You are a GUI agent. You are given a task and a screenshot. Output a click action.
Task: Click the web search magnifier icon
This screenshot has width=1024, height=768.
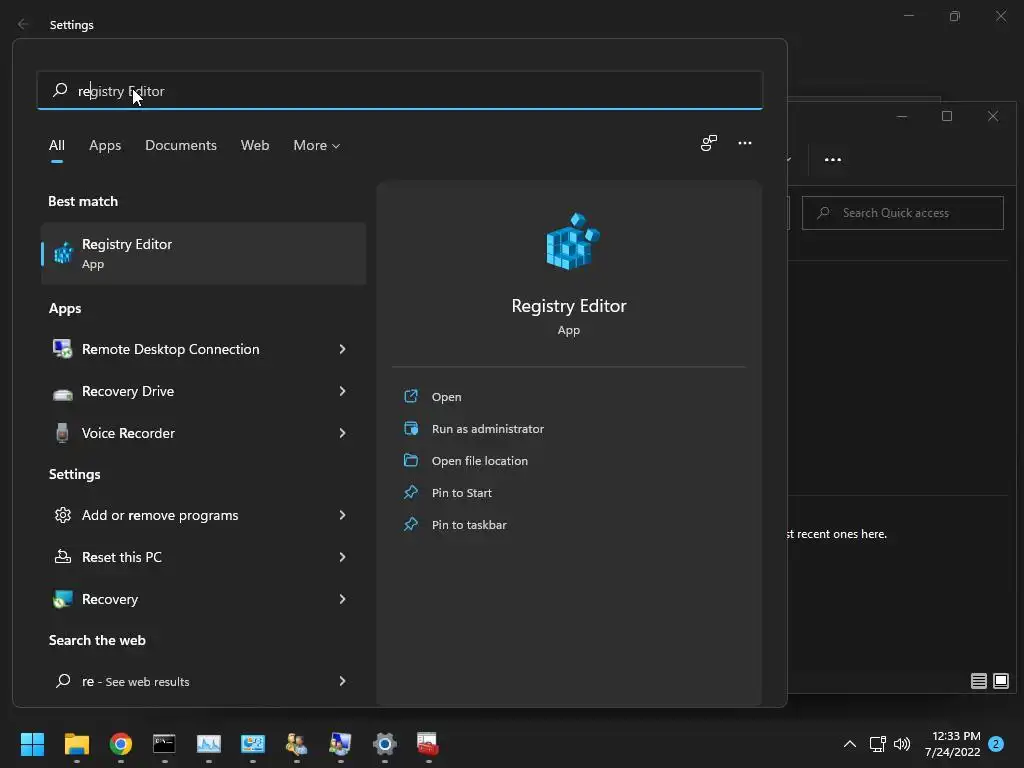pyautogui.click(x=63, y=681)
